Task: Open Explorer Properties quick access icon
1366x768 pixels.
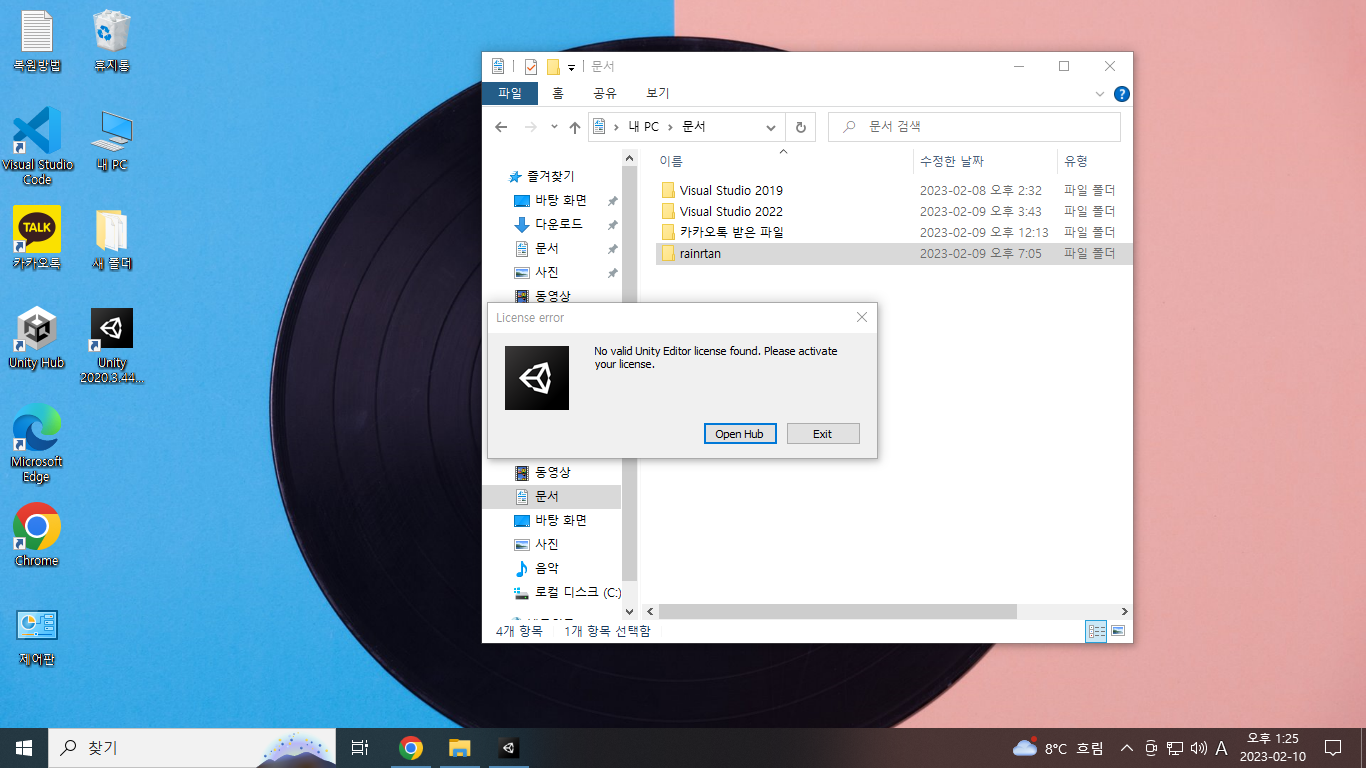Action: pyautogui.click(x=531, y=66)
